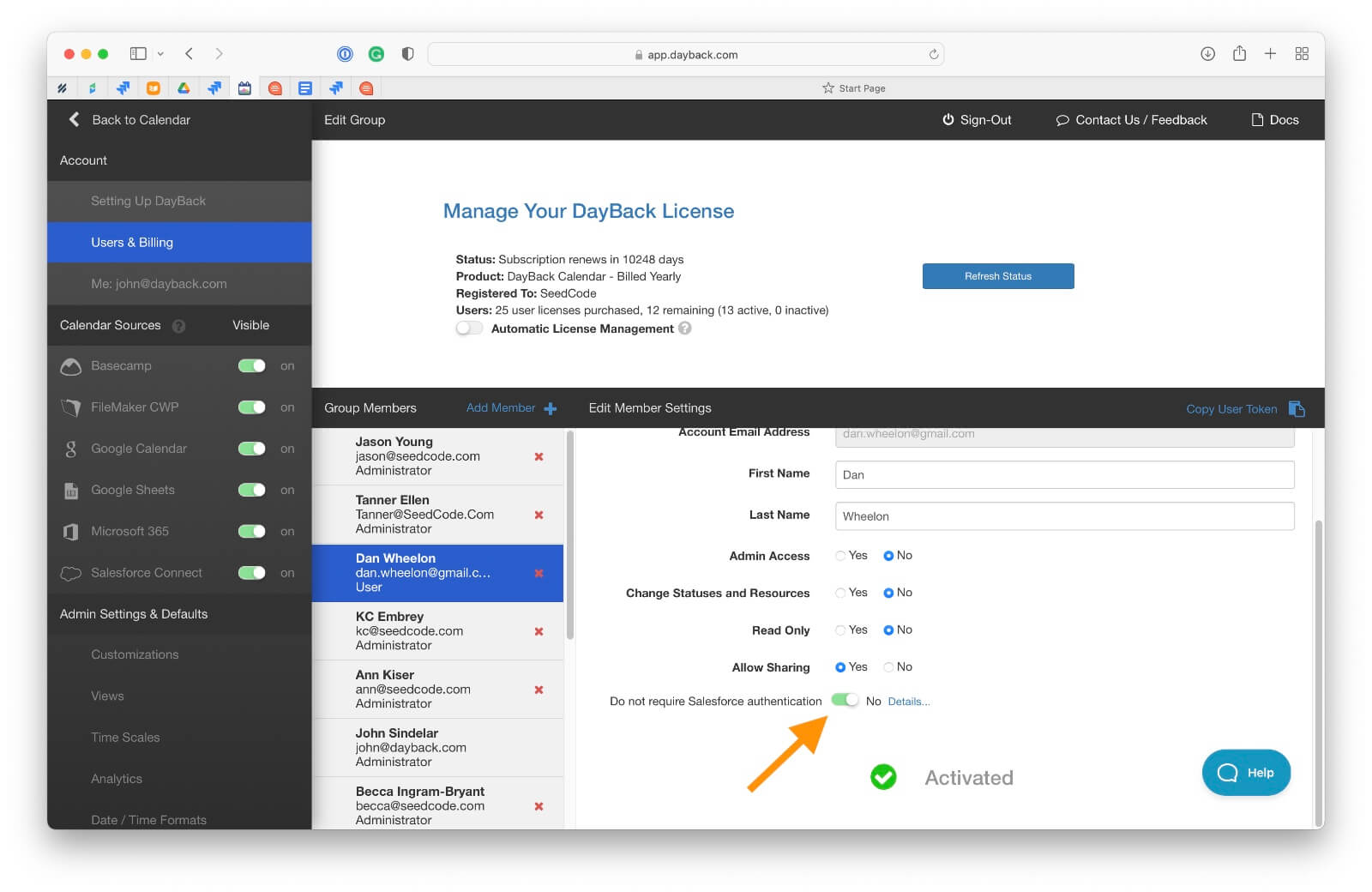This screenshot has height=892, width=1372.
Task: Click the Safari share icon
Action: 1239,53
